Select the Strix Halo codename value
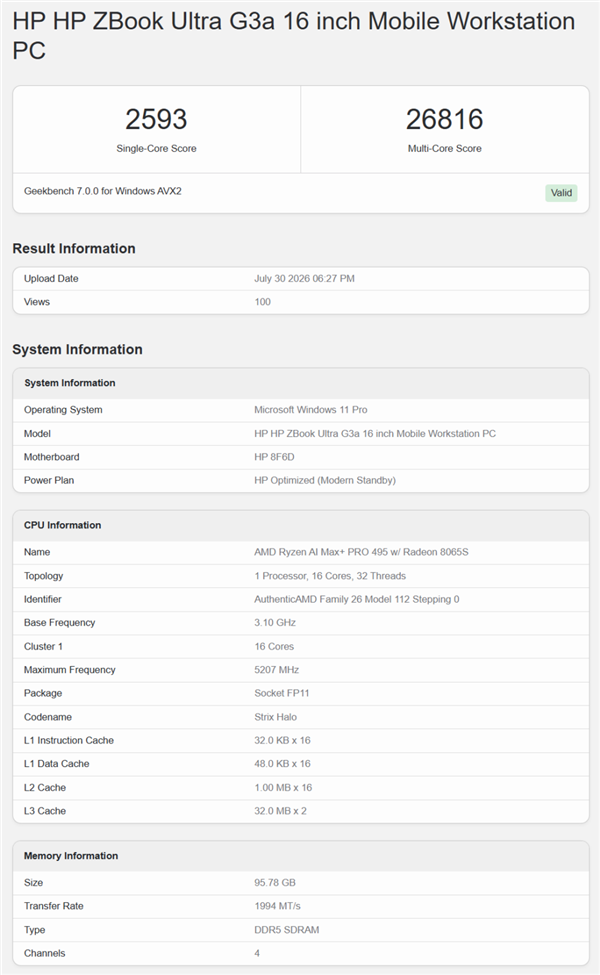 (x=275, y=717)
